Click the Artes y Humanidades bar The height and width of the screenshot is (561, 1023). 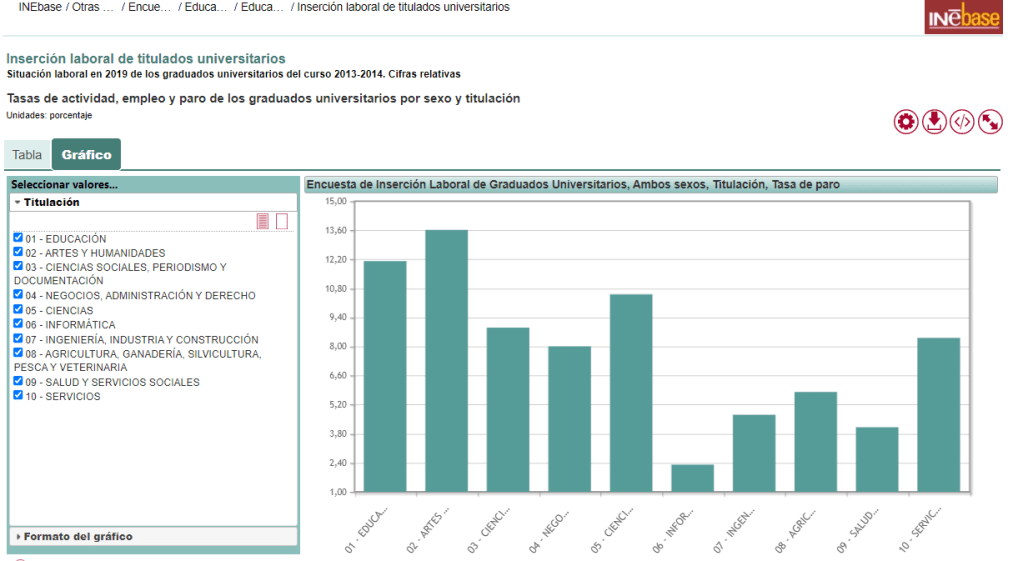pyautogui.click(x=446, y=360)
